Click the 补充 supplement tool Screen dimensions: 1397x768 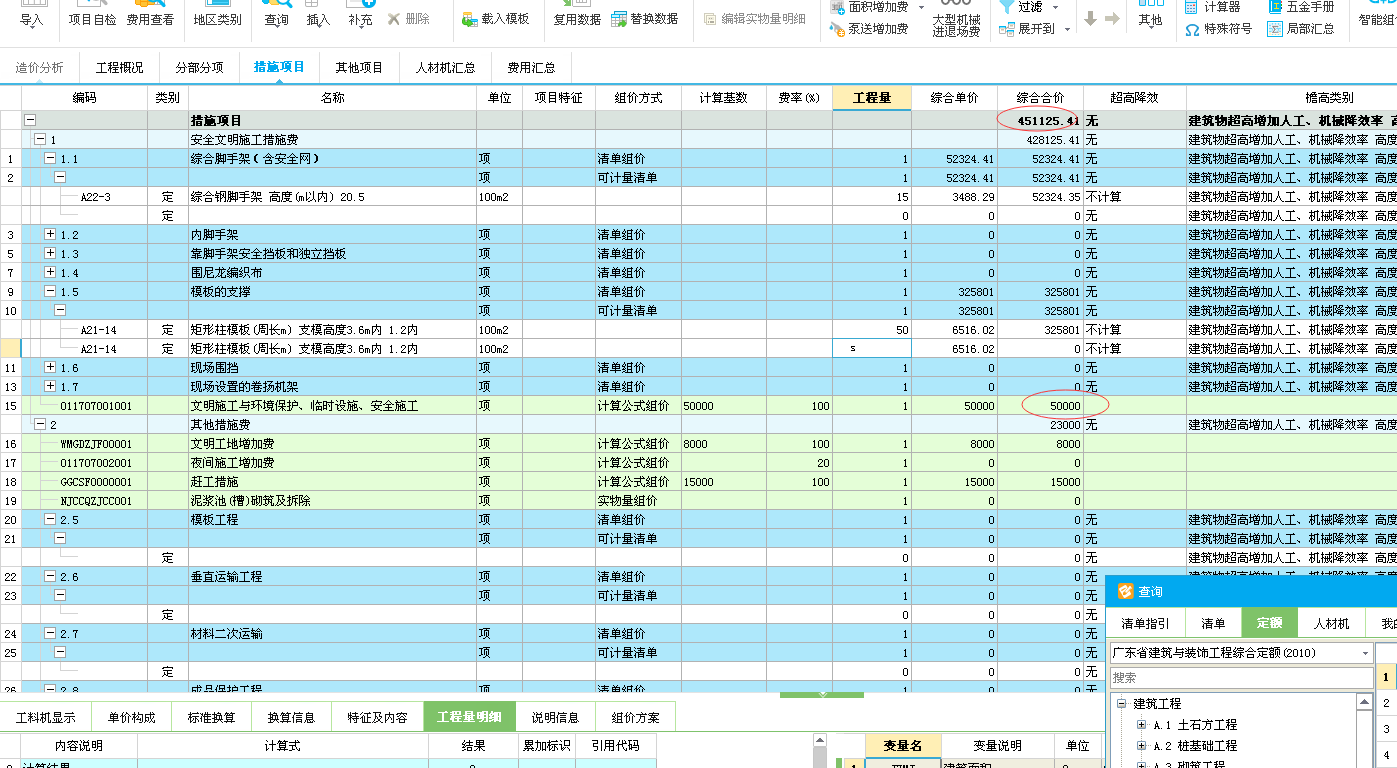click(x=360, y=14)
